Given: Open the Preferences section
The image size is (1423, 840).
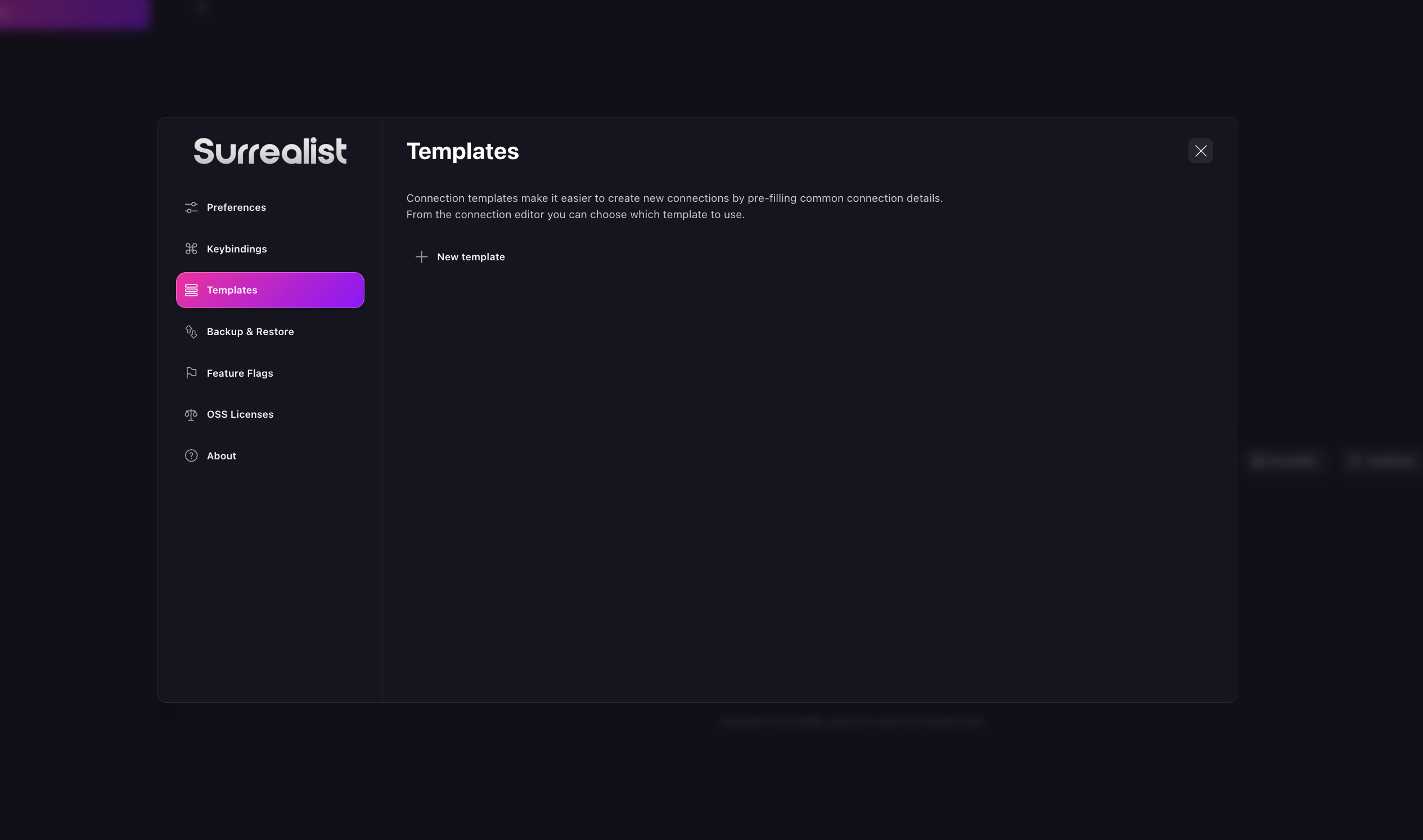Looking at the screenshot, I should pyautogui.click(x=237, y=207).
